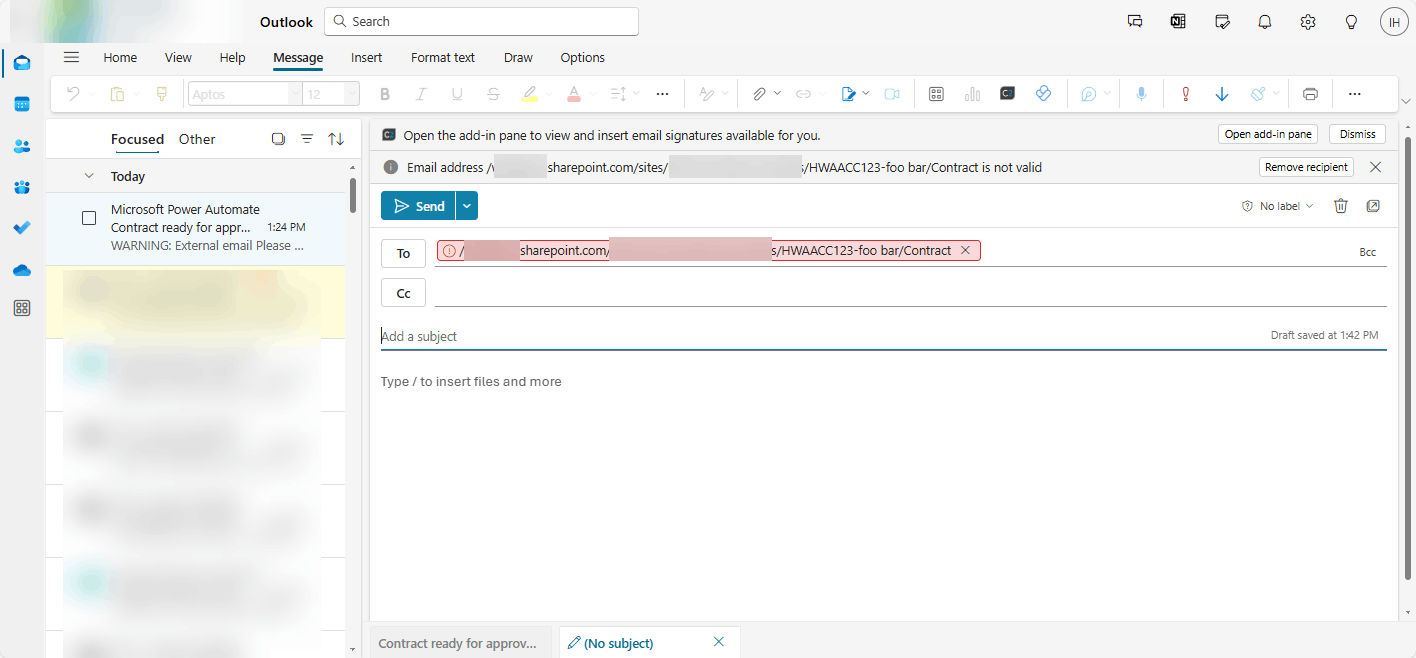
Task: Open More apps grid in left rail
Action: [x=21, y=308]
